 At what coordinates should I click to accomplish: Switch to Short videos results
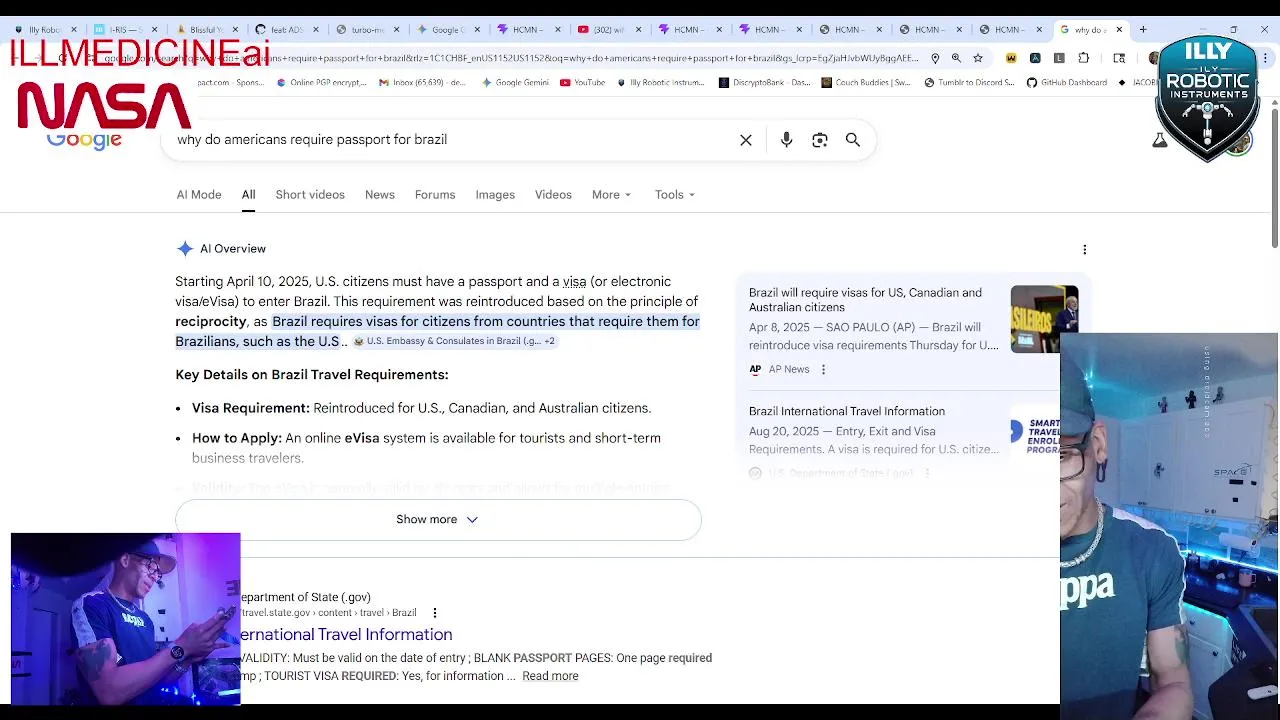click(310, 195)
